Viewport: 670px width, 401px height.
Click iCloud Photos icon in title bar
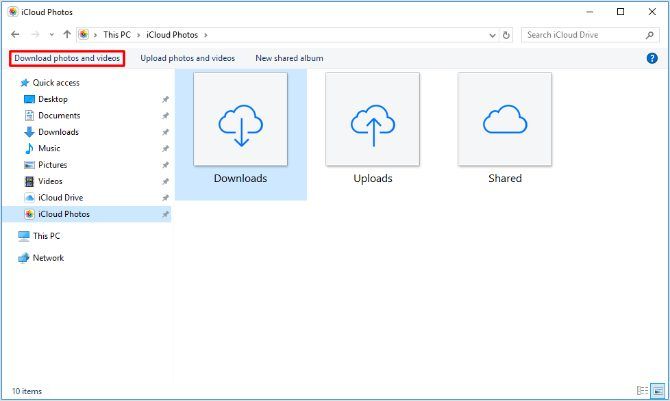pyautogui.click(x=13, y=12)
